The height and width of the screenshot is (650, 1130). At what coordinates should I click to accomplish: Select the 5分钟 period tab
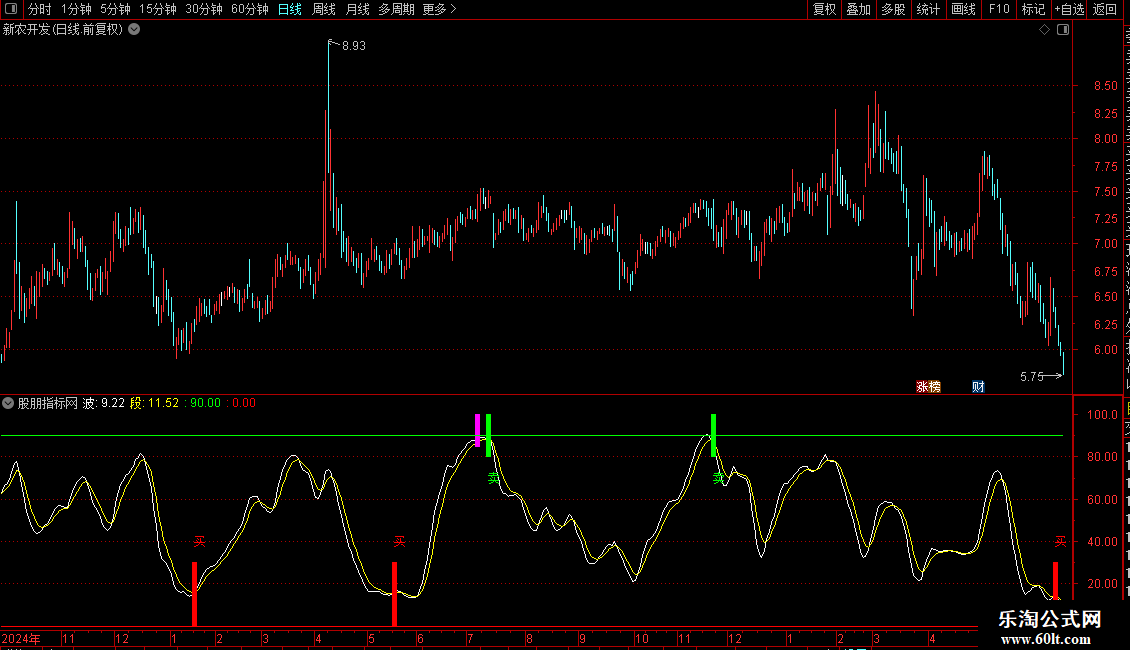click(115, 9)
